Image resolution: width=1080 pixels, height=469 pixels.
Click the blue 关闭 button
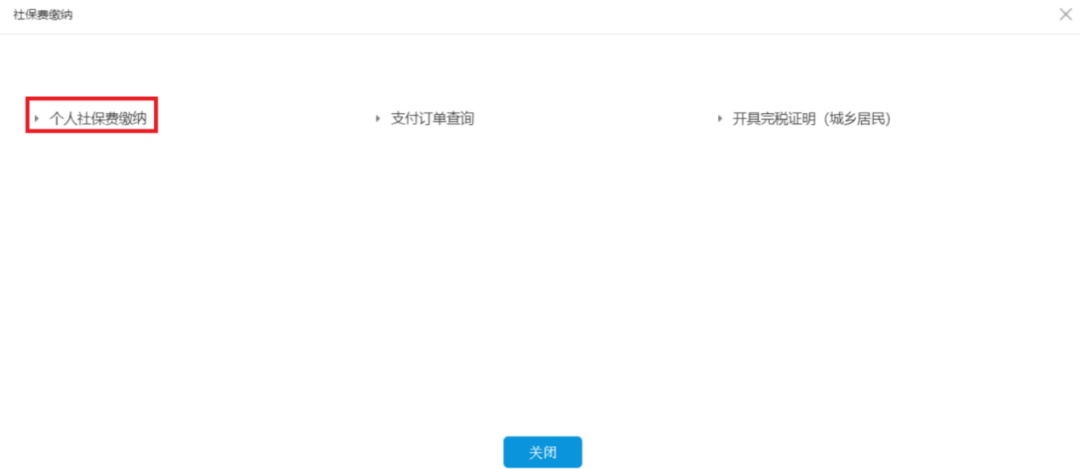[x=542, y=452]
